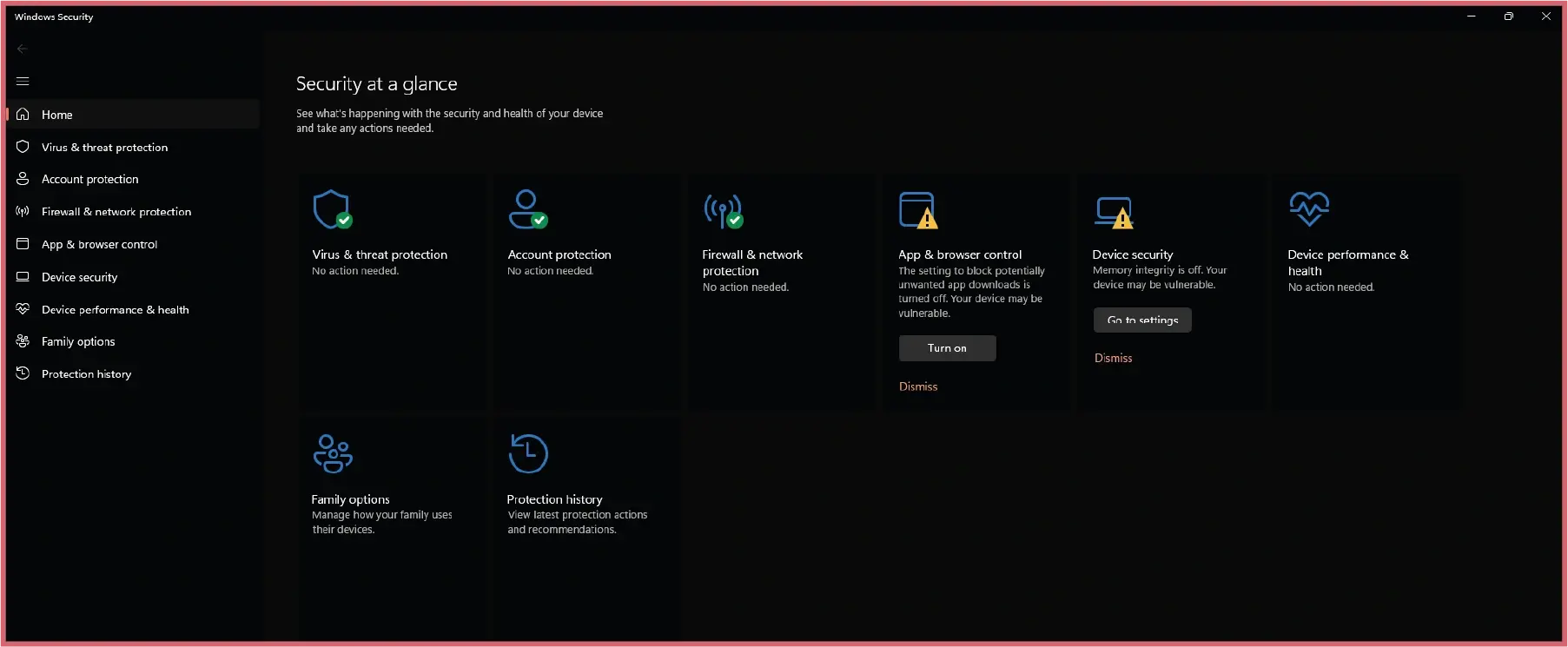
Task: Minimize the Windows Security window
Action: click(1472, 16)
